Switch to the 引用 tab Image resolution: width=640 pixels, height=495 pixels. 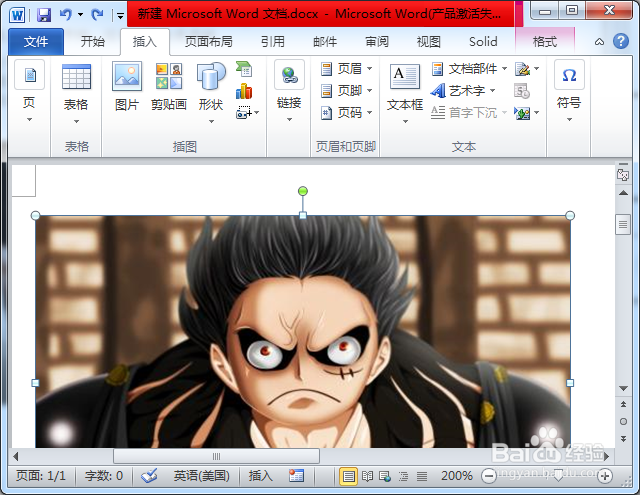(x=273, y=42)
